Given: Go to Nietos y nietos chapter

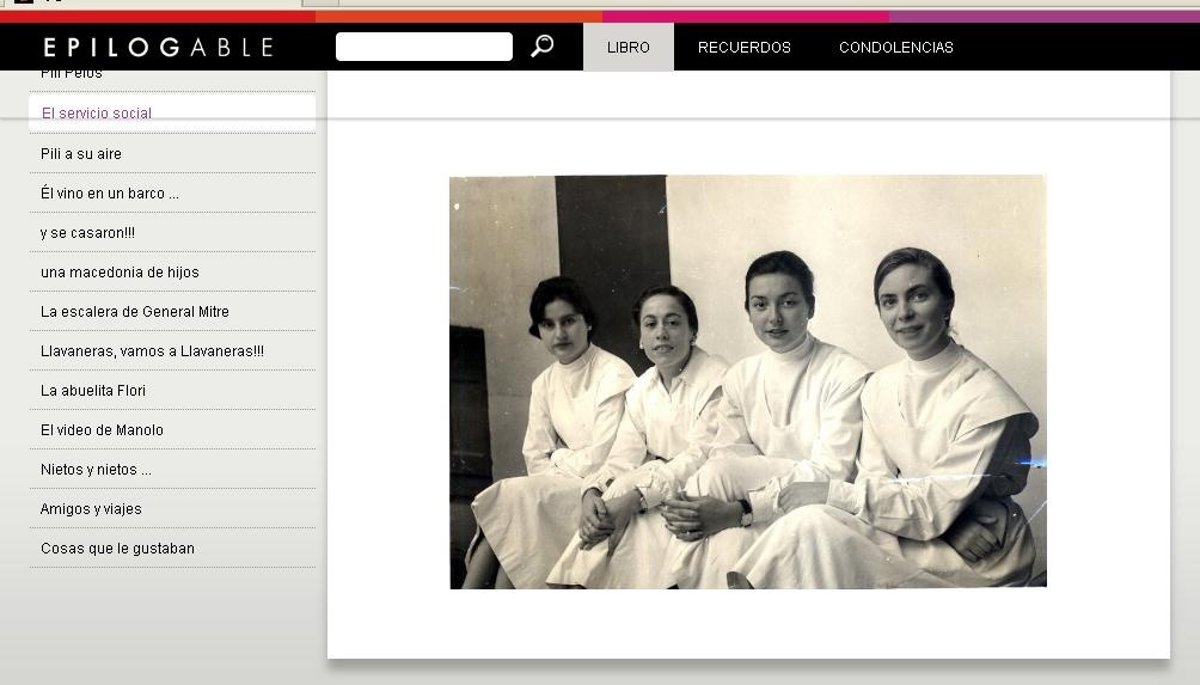Looking at the screenshot, I should pyautogui.click(x=96, y=470).
